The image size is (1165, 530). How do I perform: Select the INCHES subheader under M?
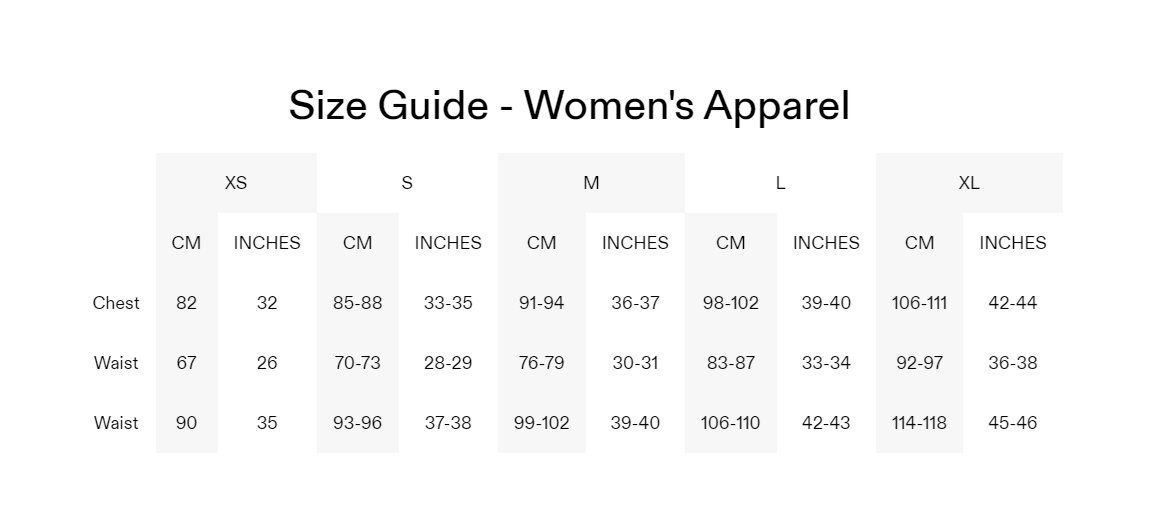[x=635, y=243]
